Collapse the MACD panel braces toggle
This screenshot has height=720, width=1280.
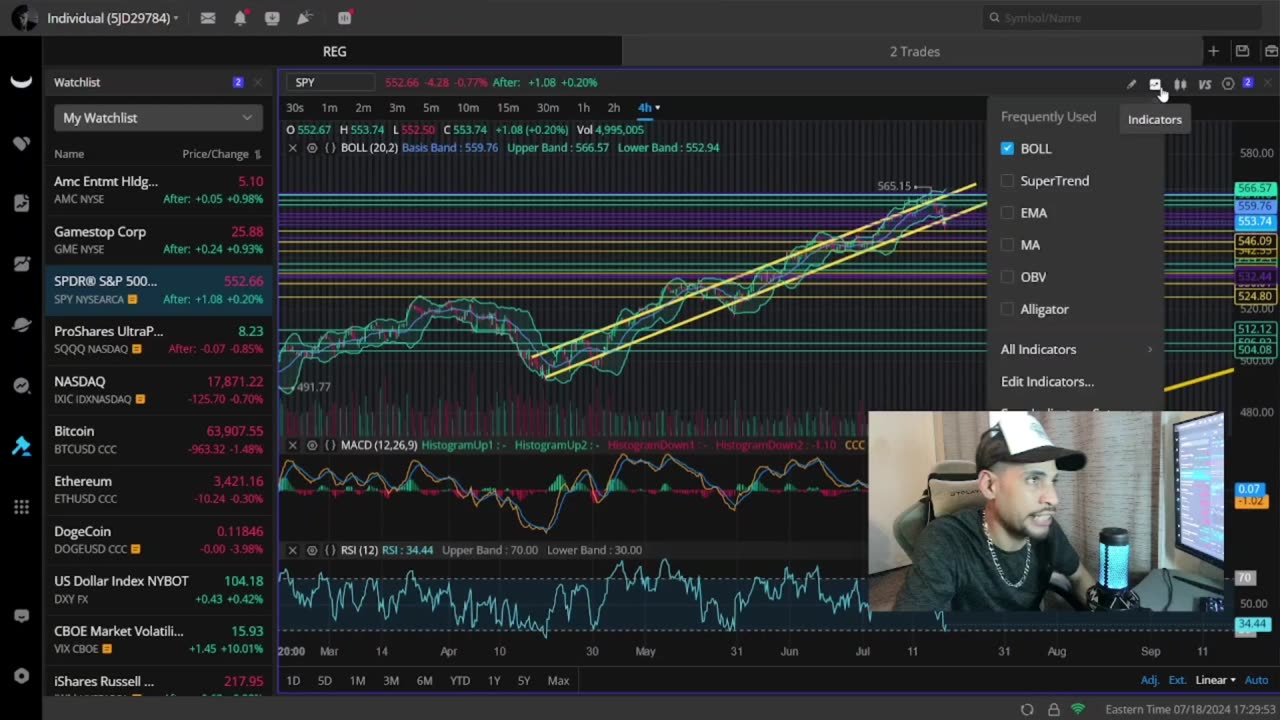point(330,445)
